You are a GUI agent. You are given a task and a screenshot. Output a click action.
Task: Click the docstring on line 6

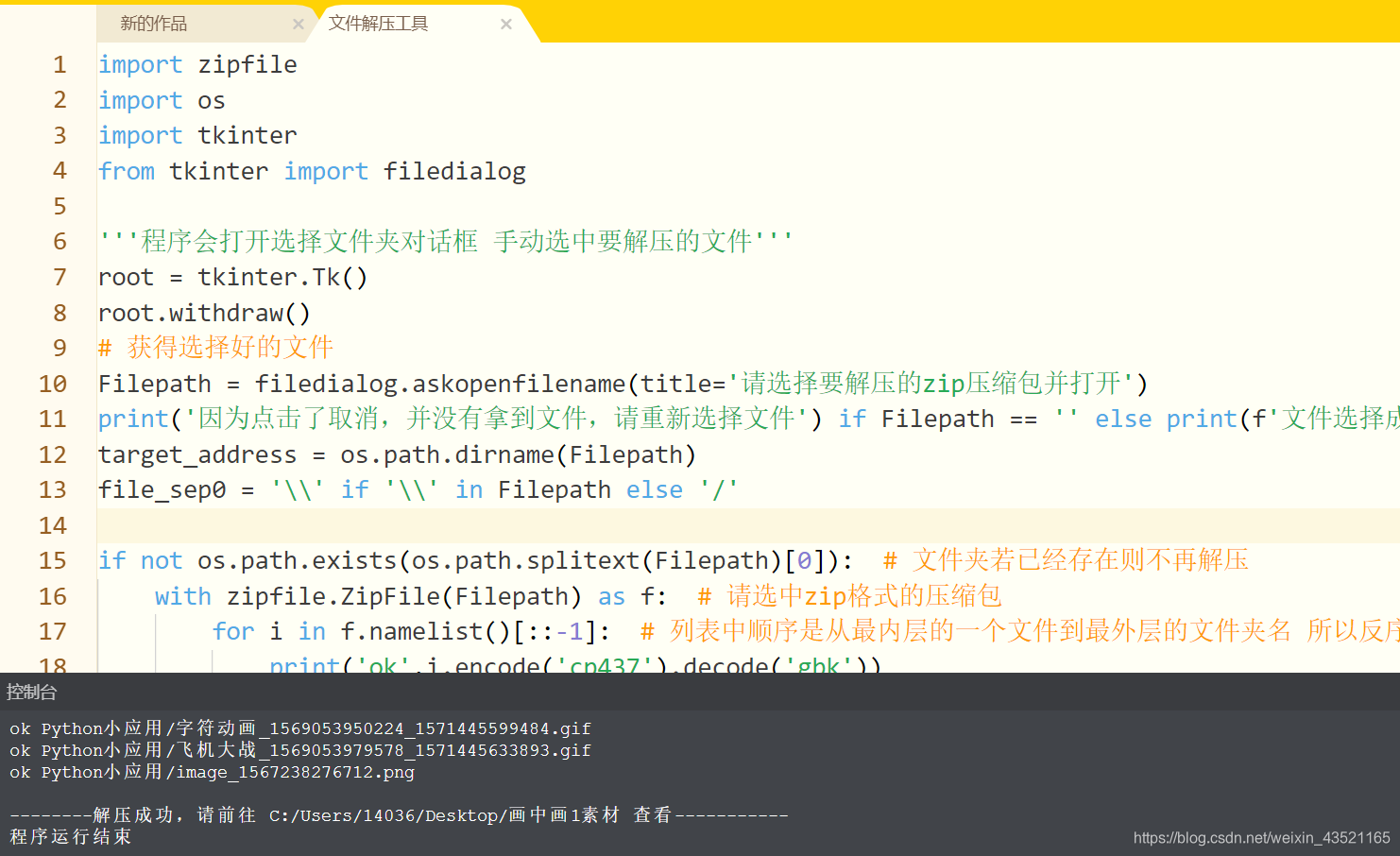(444, 241)
